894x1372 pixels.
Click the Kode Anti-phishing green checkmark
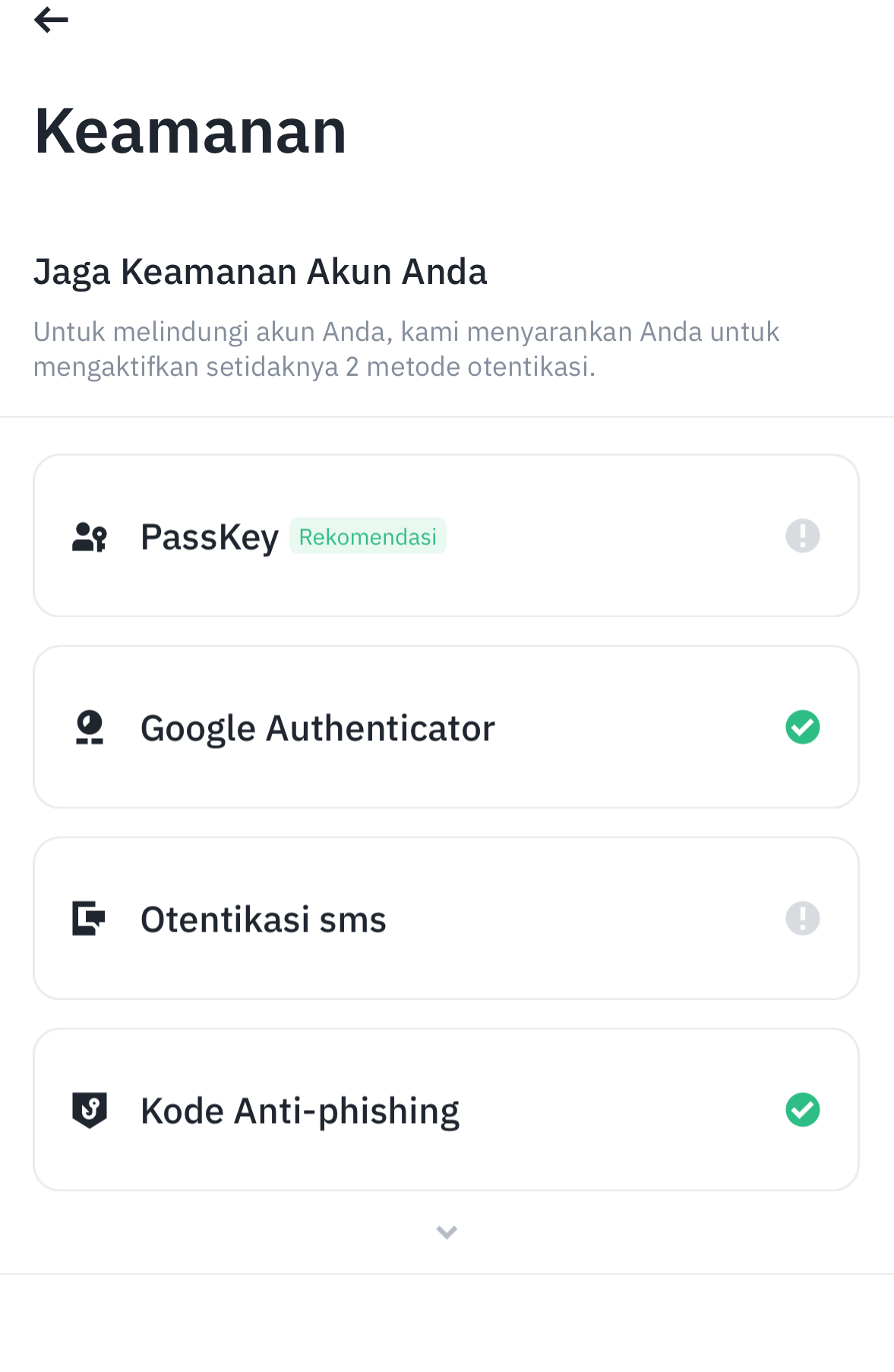pos(803,1110)
